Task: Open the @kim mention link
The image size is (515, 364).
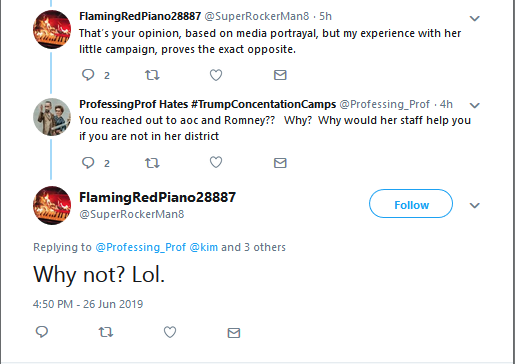Action: point(203,247)
